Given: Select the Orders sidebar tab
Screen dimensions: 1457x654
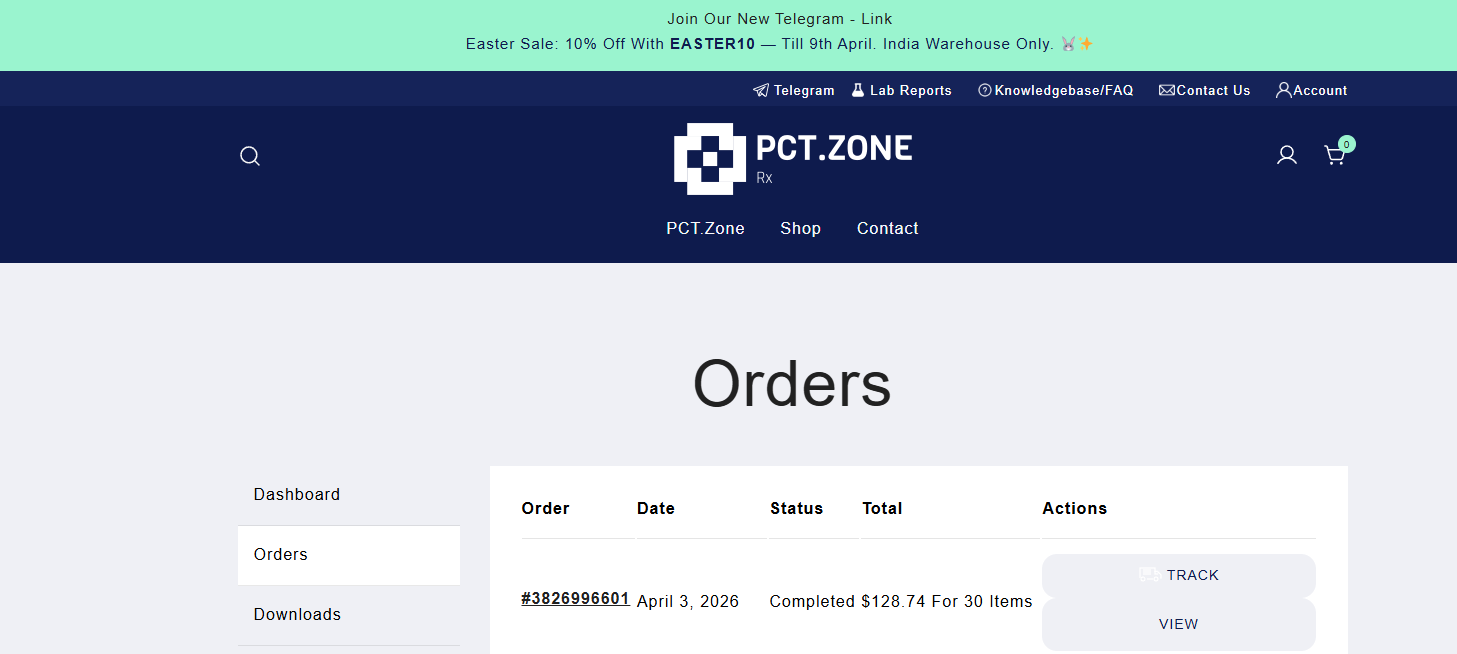Looking at the screenshot, I should [x=281, y=554].
